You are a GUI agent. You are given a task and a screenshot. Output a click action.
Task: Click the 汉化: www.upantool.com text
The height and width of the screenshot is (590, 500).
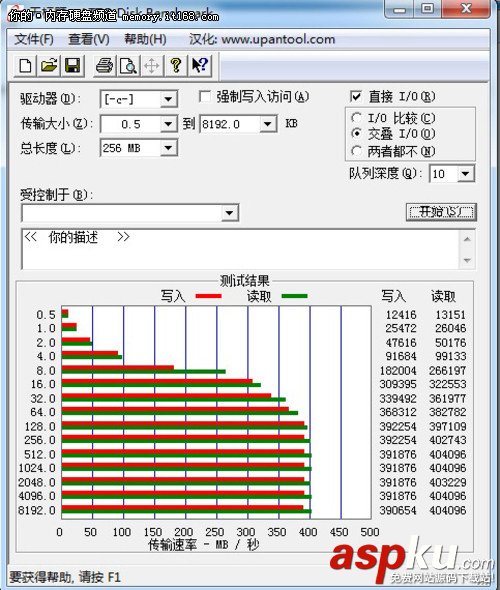(x=262, y=39)
